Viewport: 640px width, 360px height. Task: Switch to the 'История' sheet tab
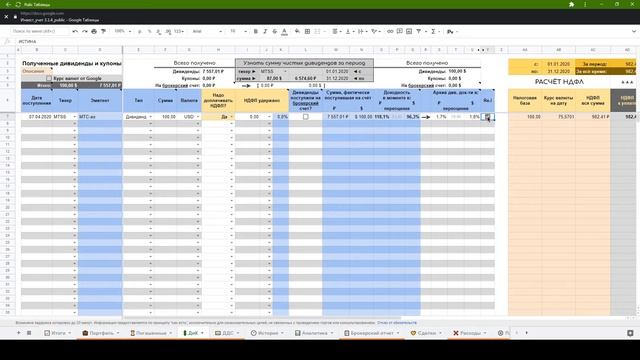267,333
